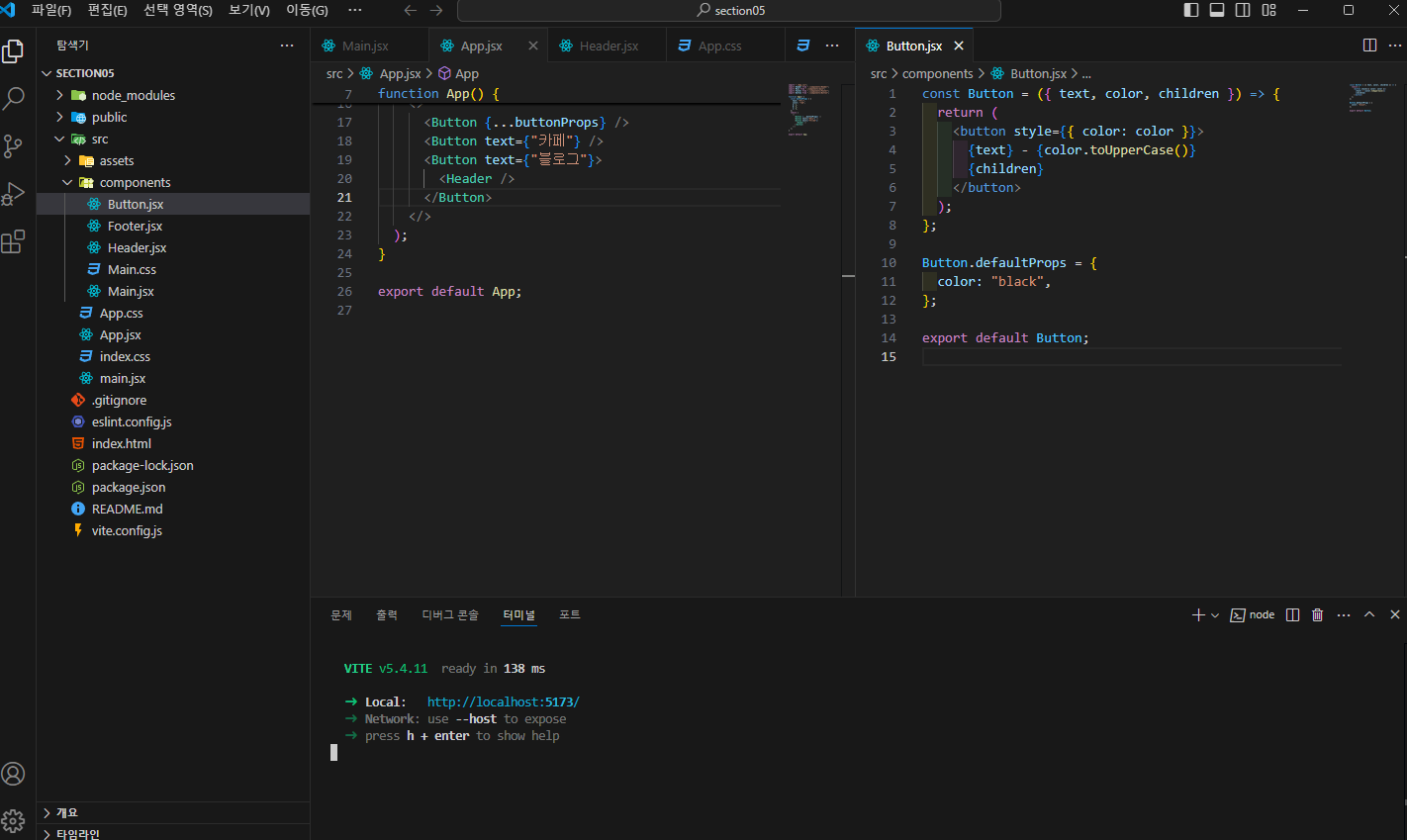Open the overflow menu in the menu bar
The height and width of the screenshot is (840, 1407).
[x=355, y=10]
